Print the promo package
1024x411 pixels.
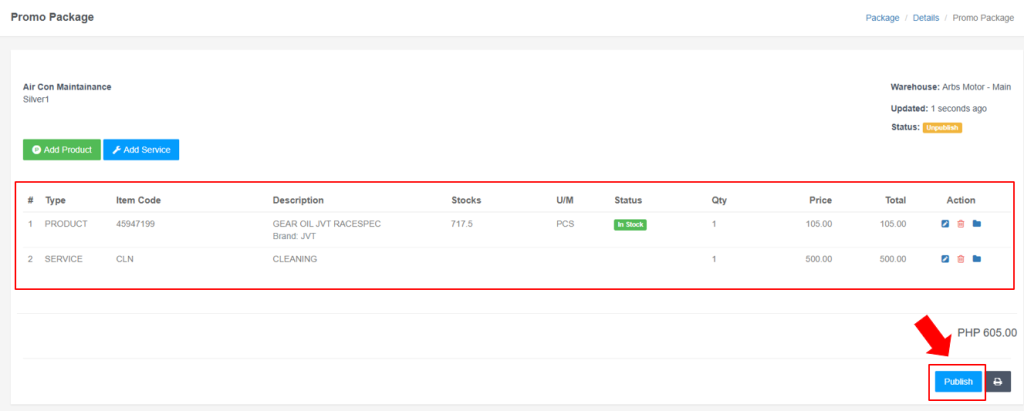click(x=997, y=382)
